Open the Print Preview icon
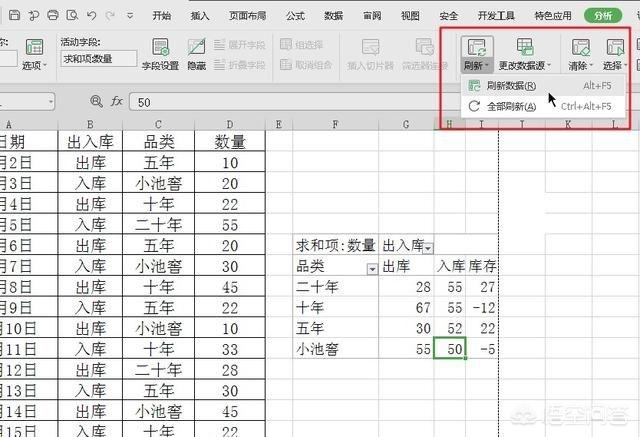The image size is (640, 437). pos(72,16)
